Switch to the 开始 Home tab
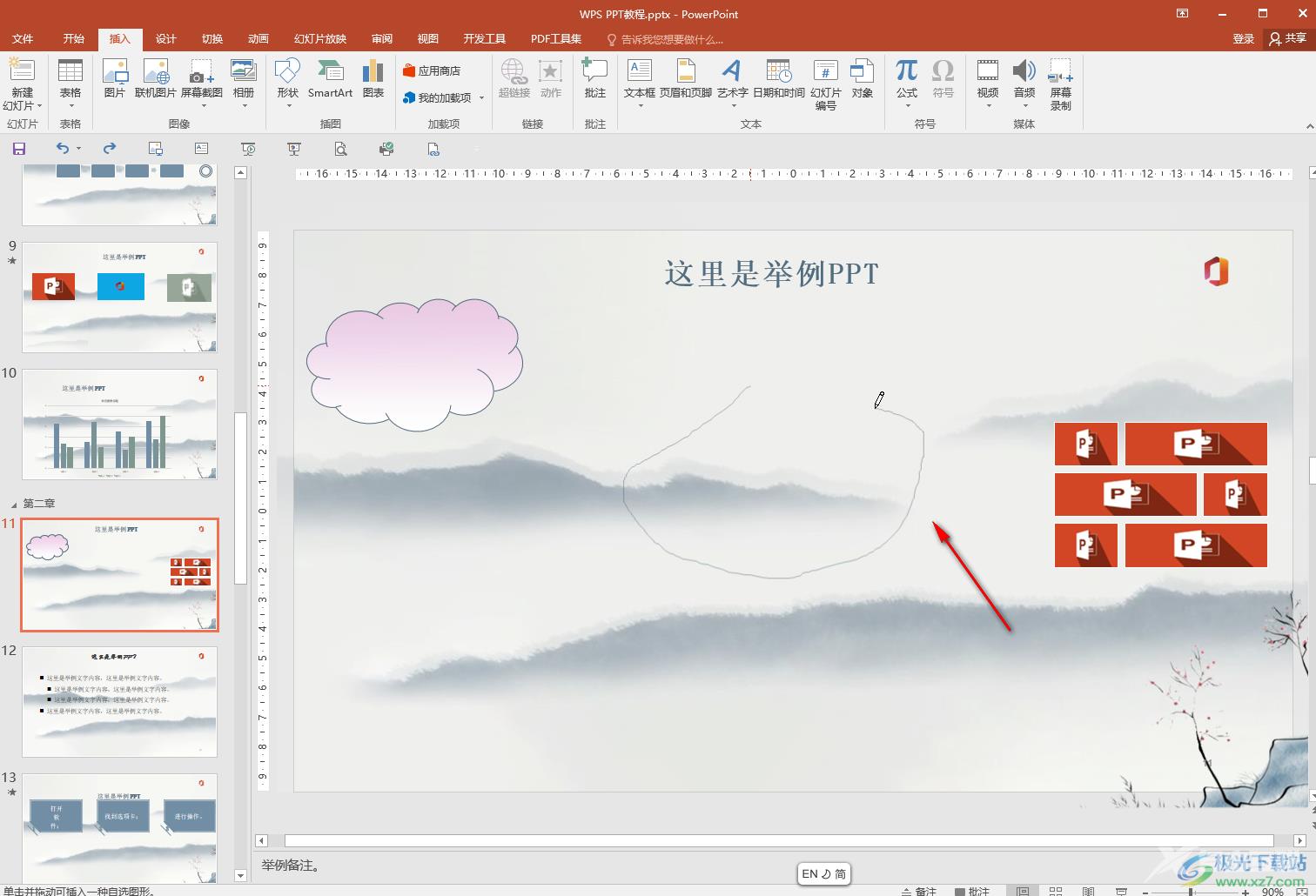The width and height of the screenshot is (1316, 896). point(74,39)
